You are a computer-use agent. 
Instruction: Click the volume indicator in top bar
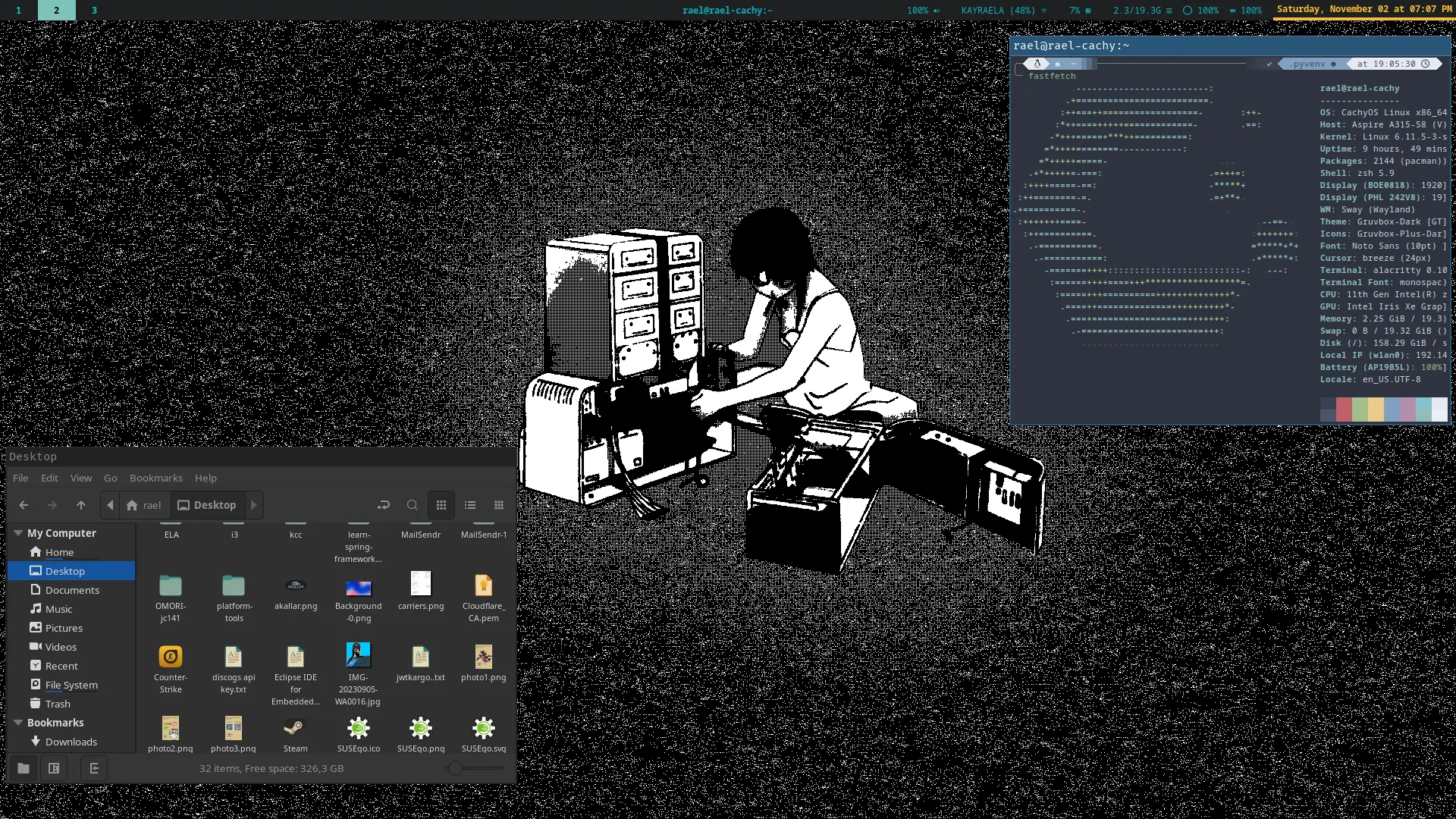tap(924, 11)
